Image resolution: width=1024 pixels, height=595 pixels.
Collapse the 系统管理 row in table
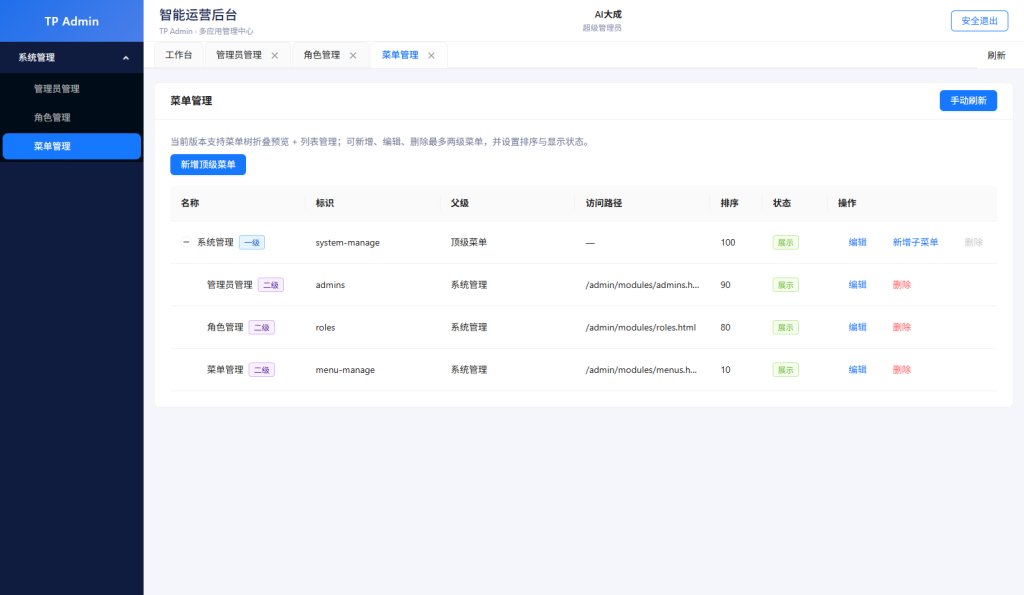[186, 242]
